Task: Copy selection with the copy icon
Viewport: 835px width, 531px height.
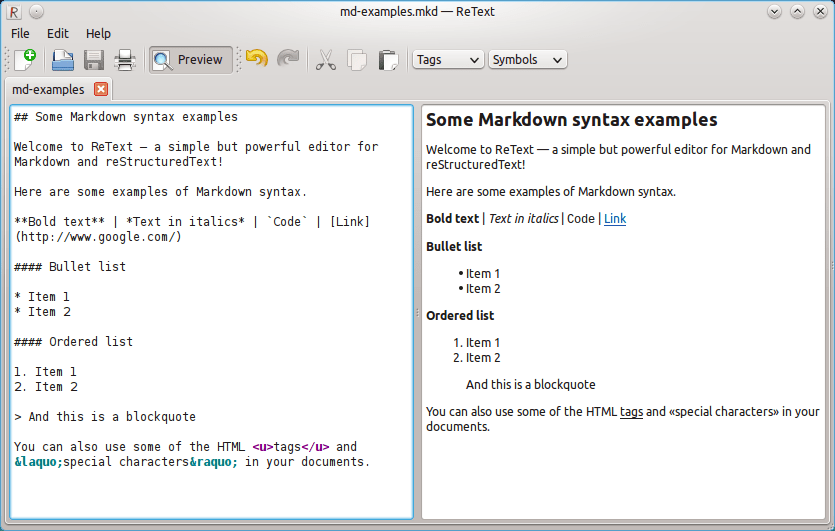Action: (357, 60)
